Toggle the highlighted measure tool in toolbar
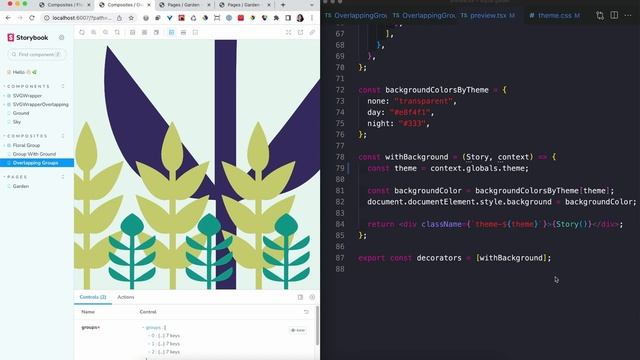This screenshot has height=360, width=640. 171,32
